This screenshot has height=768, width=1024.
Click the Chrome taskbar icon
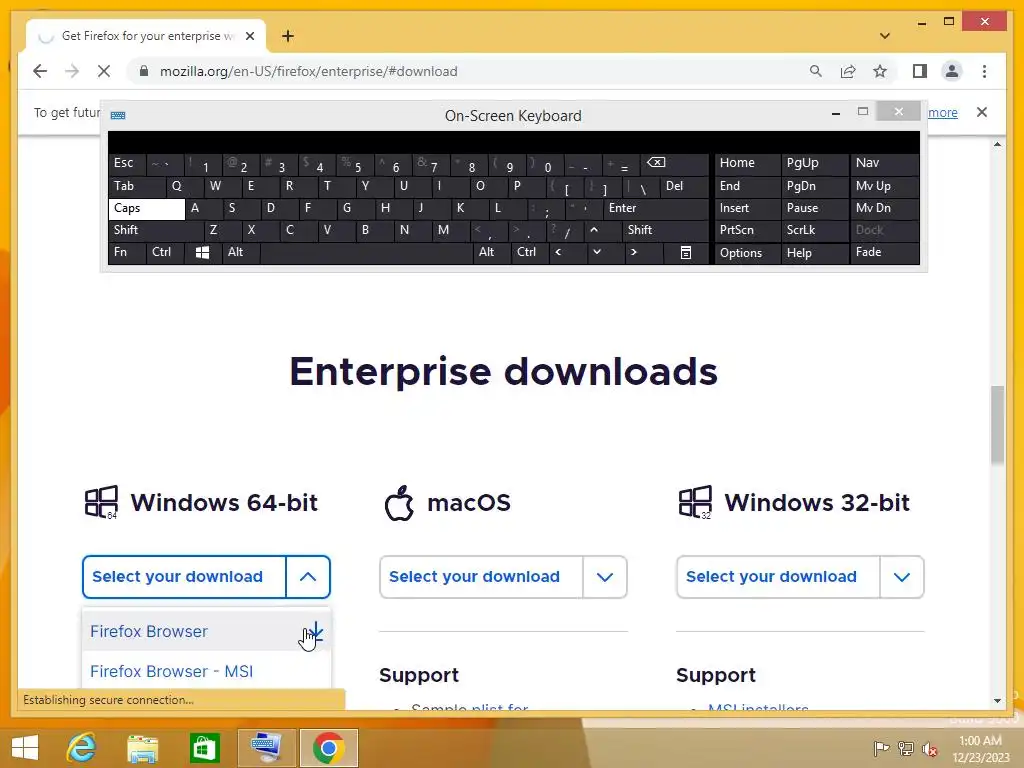(x=328, y=748)
